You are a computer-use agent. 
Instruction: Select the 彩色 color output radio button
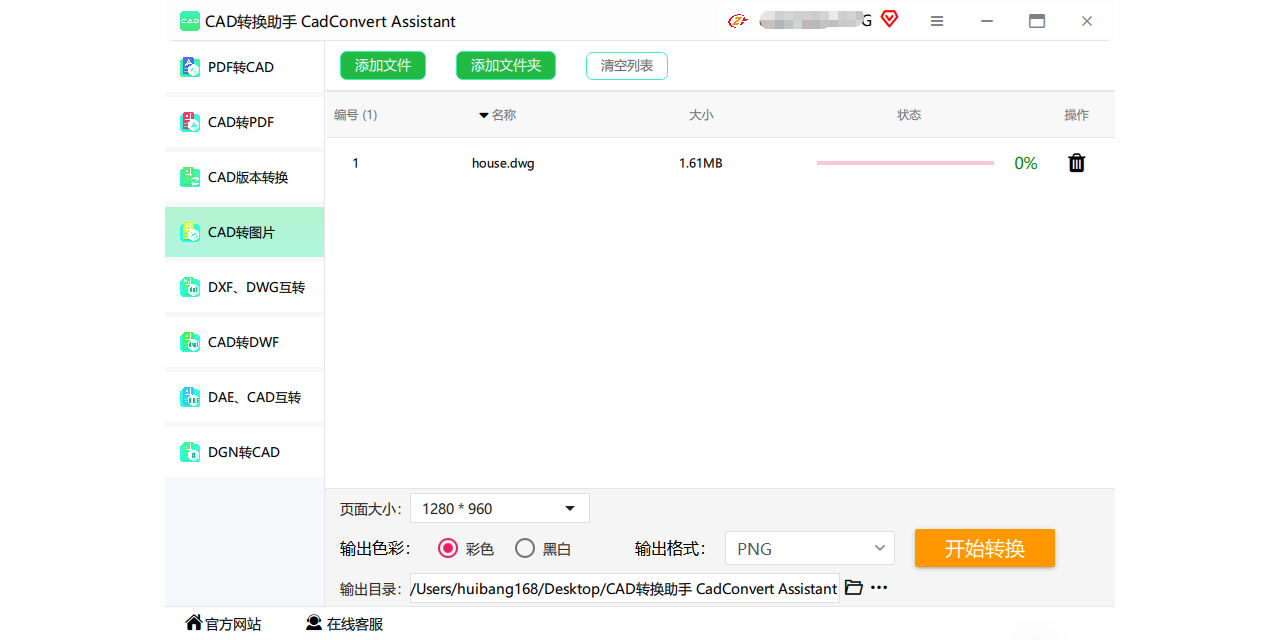pos(448,548)
